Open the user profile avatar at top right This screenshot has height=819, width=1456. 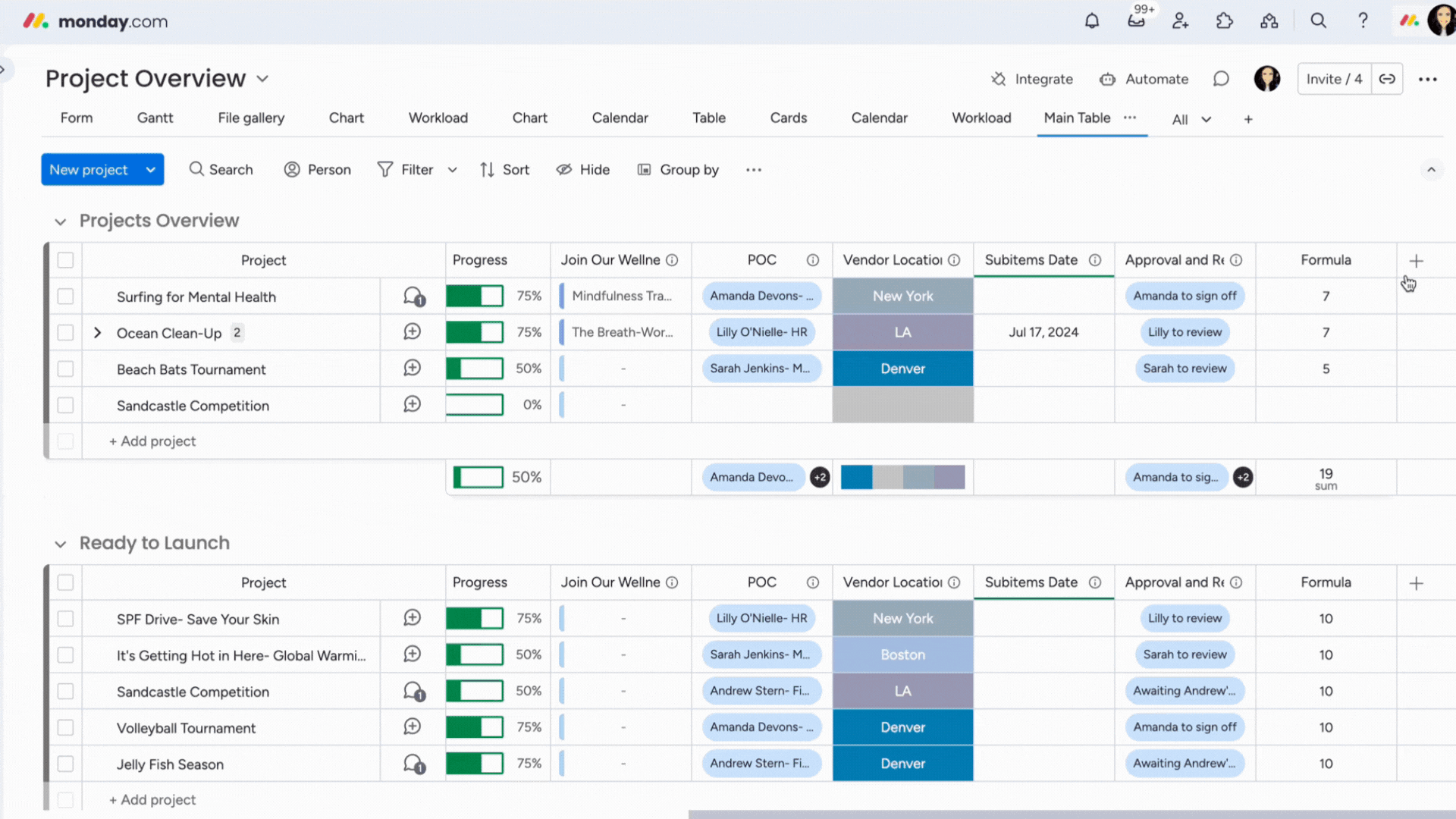[x=1441, y=21]
